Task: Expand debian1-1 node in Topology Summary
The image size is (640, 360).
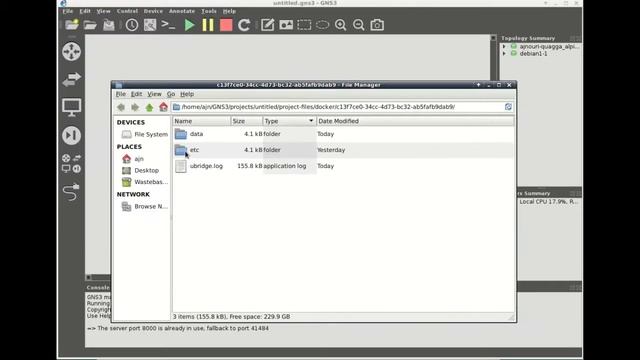Action: (x=504, y=53)
